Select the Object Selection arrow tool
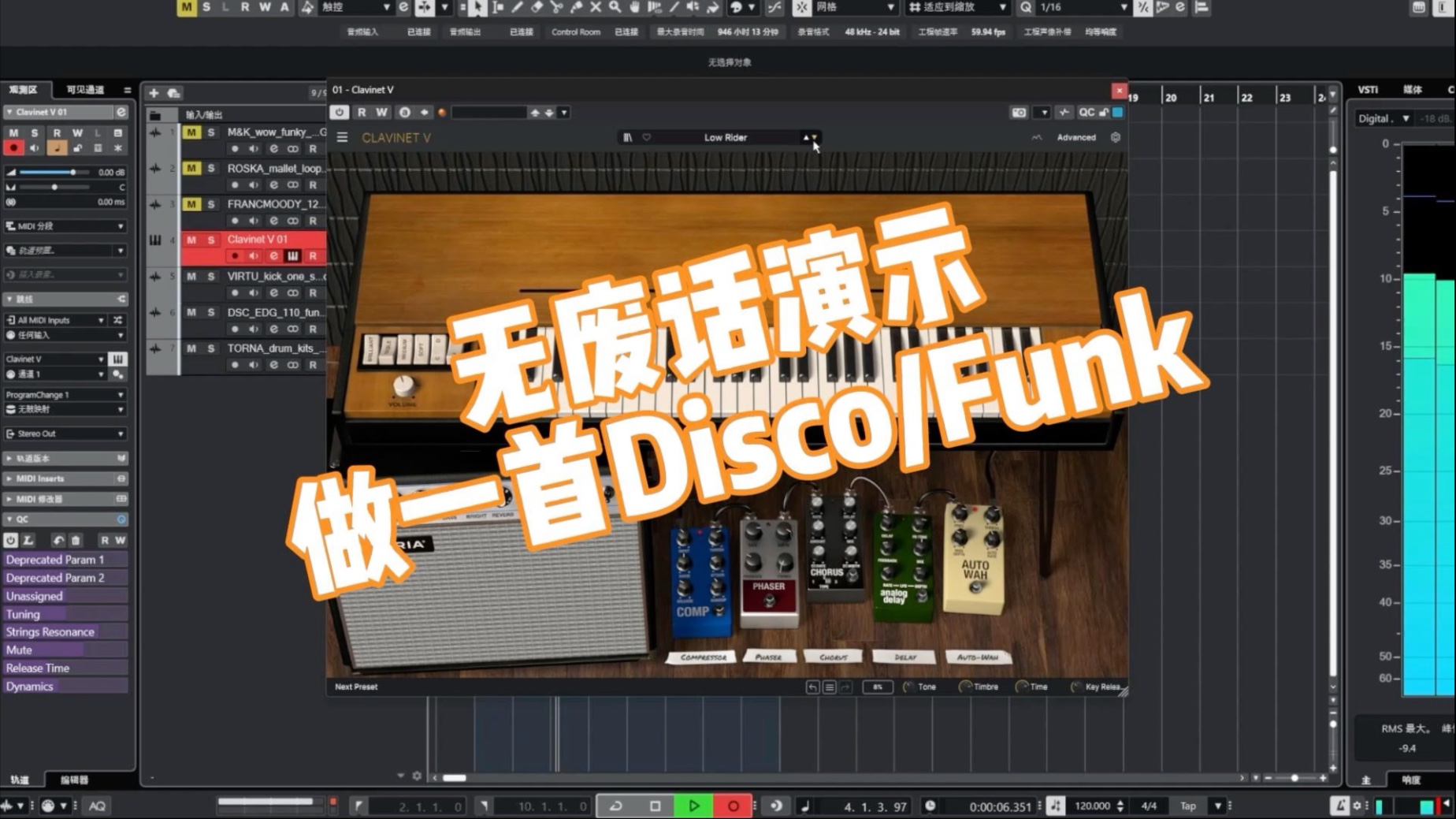Viewport: 1456px width, 819px height. tap(477, 7)
